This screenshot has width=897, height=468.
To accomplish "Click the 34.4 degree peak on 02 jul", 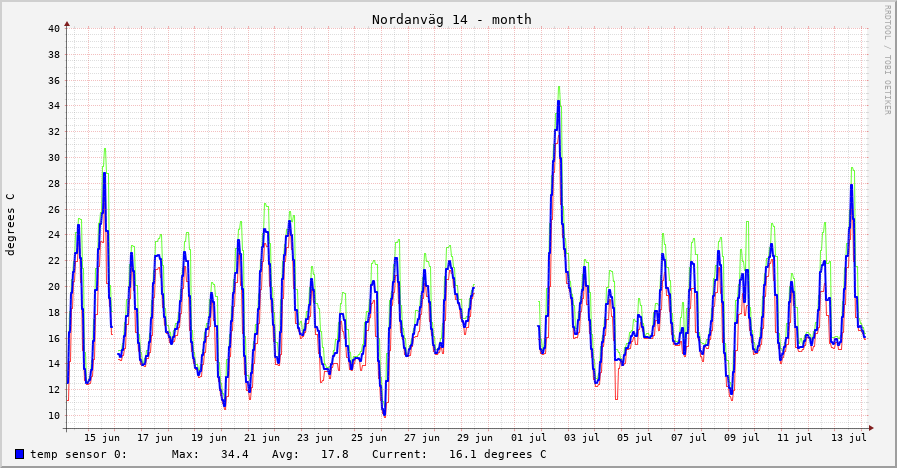I will [558, 101].
